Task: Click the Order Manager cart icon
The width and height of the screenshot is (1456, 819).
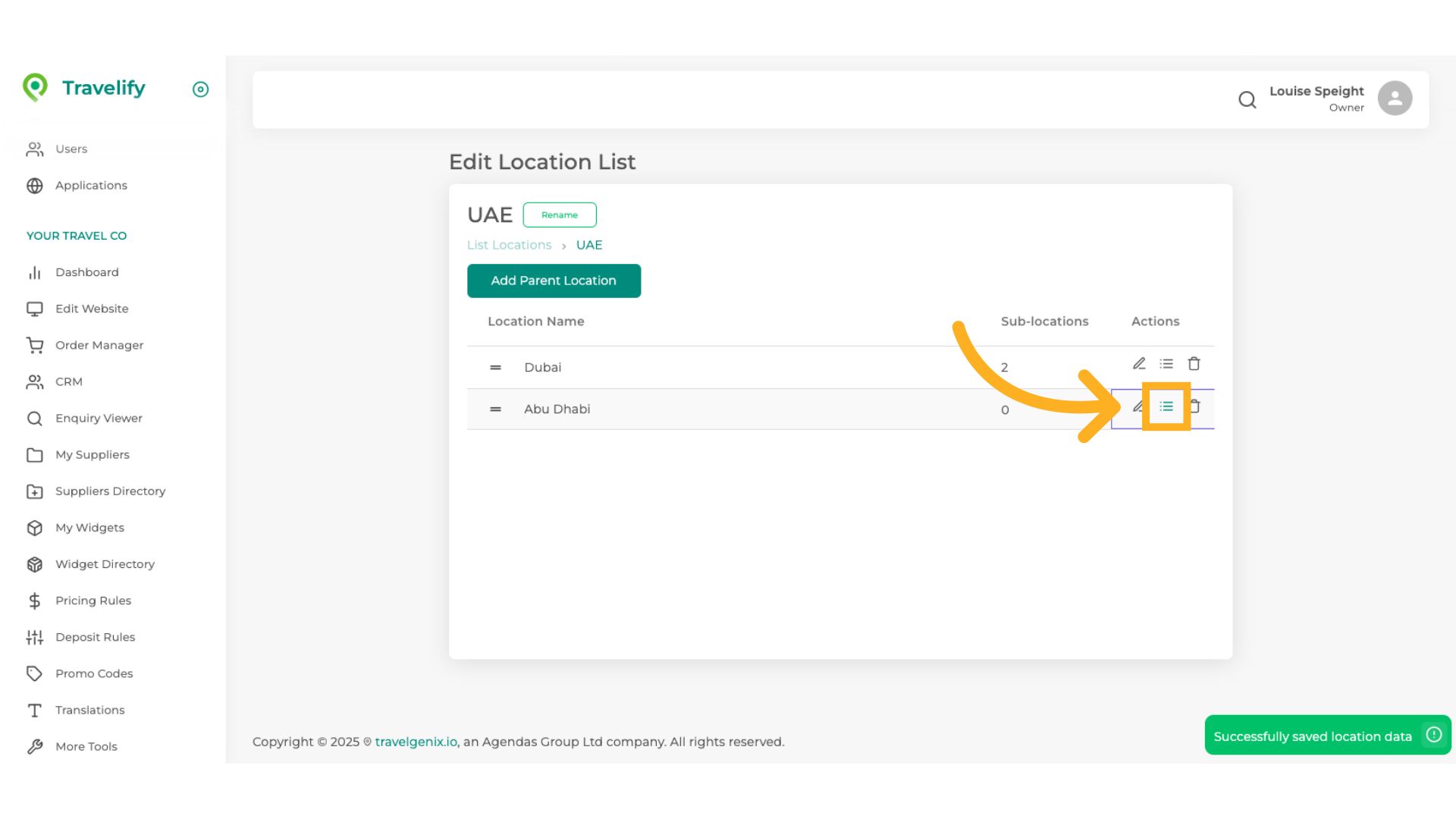Action: pyautogui.click(x=35, y=345)
